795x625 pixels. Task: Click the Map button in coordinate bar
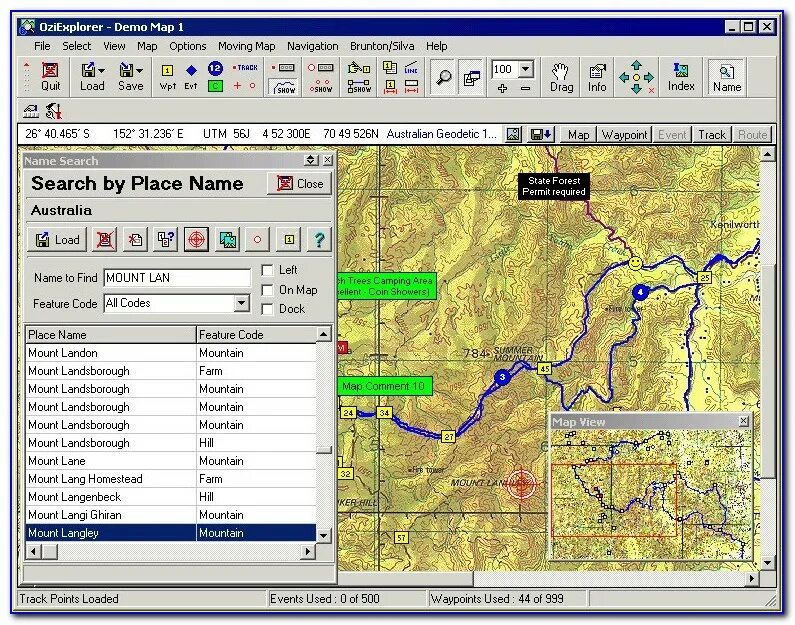coord(578,135)
